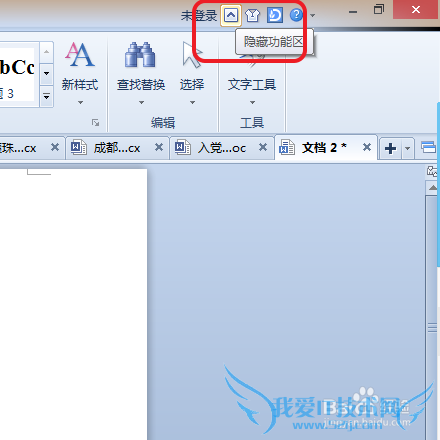Expand the 选择 dropdown arrow

coord(192,103)
